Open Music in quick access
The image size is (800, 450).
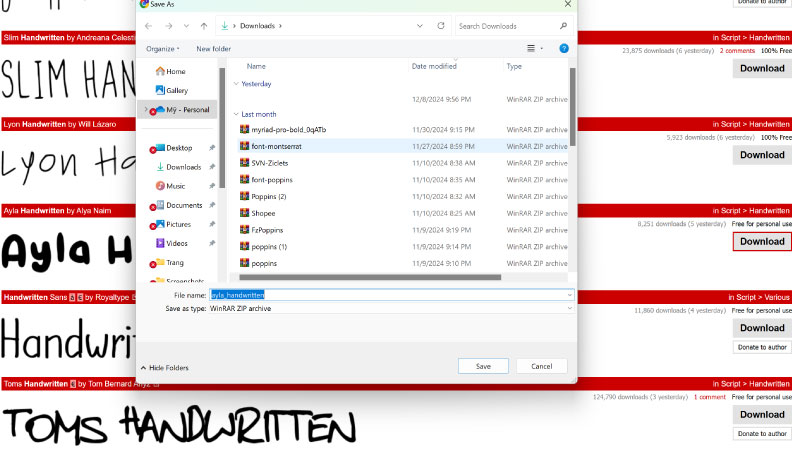tap(170, 186)
